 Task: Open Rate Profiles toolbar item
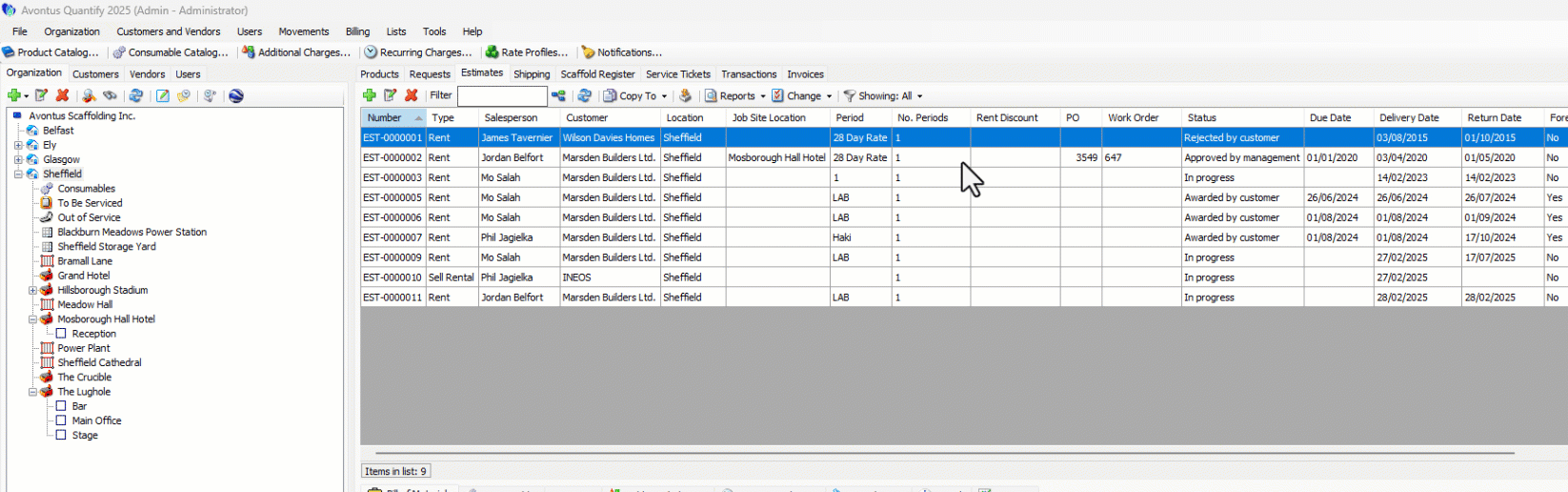point(527,52)
